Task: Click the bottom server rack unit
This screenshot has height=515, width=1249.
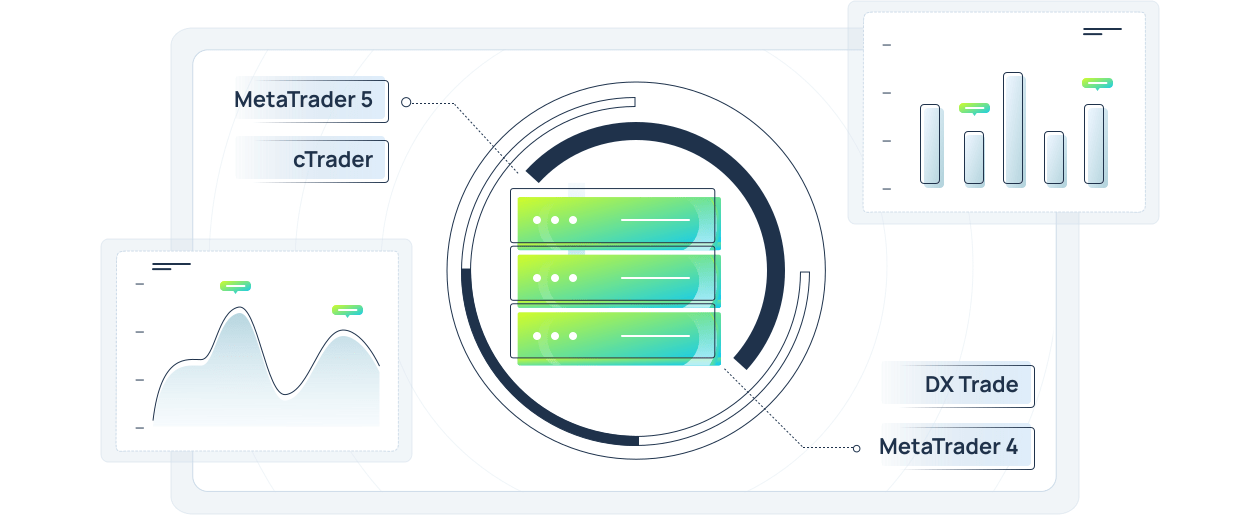Action: (615, 333)
